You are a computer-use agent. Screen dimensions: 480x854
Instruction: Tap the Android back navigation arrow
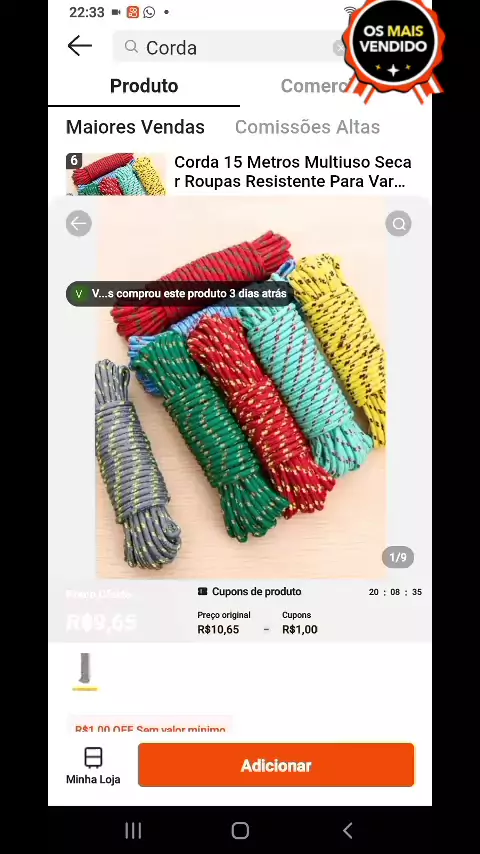coord(348,831)
